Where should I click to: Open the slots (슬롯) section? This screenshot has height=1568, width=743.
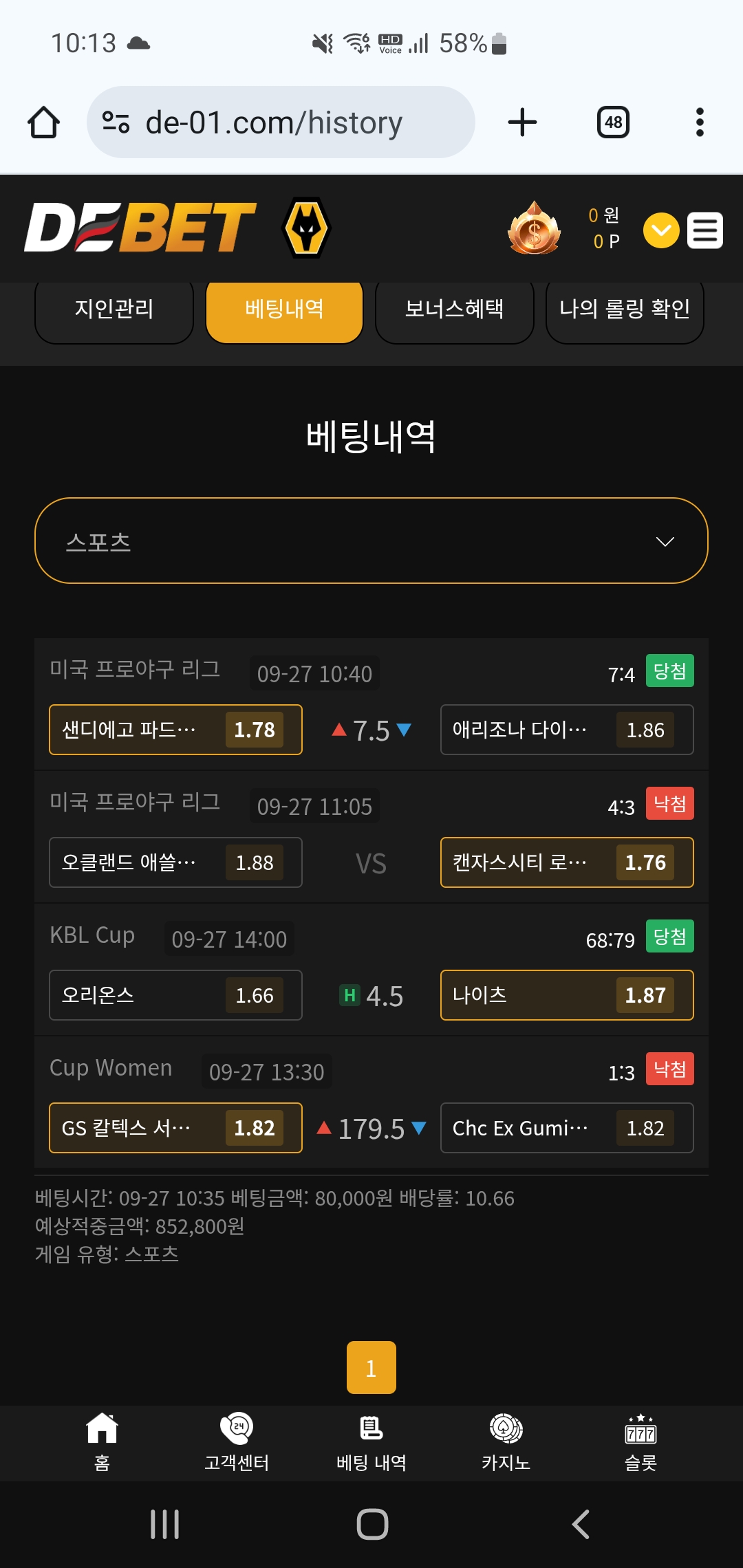[x=640, y=1442]
